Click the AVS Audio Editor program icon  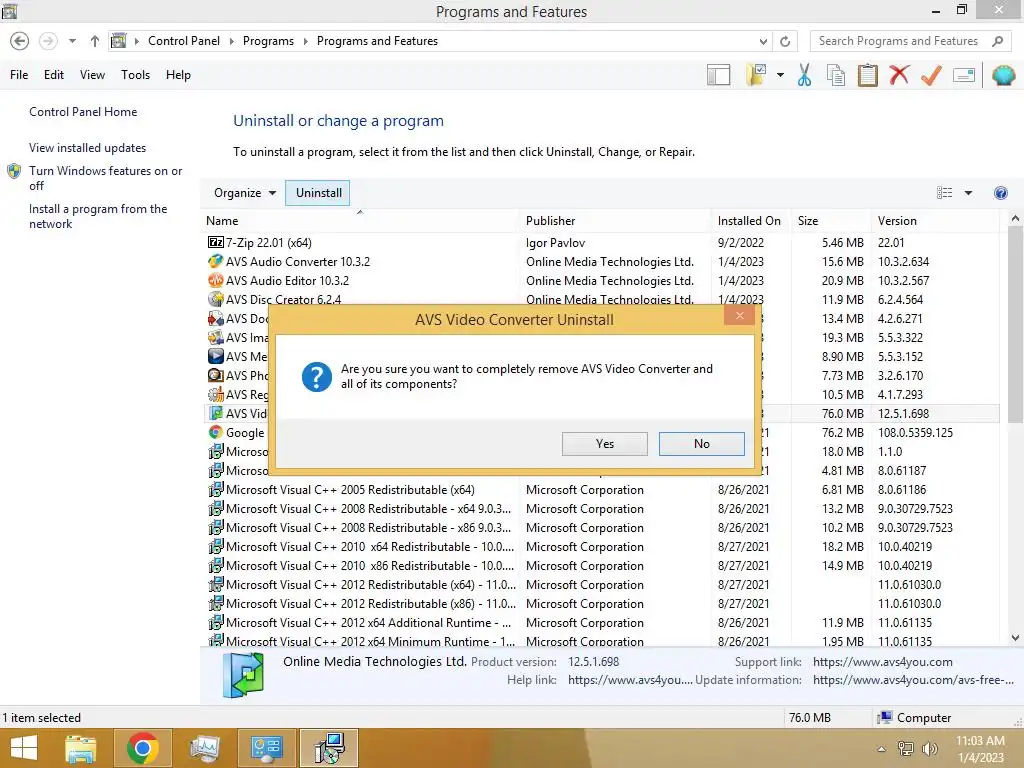pyautogui.click(x=216, y=280)
